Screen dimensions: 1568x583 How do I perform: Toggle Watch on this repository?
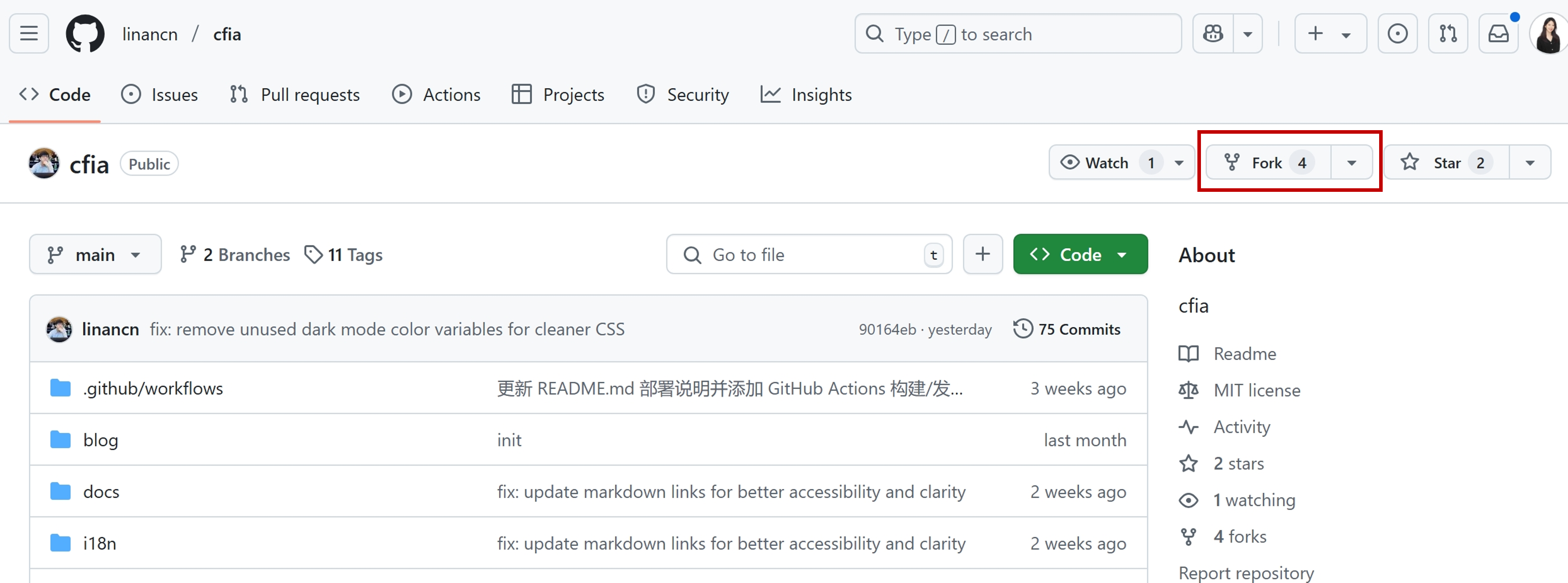(1107, 163)
